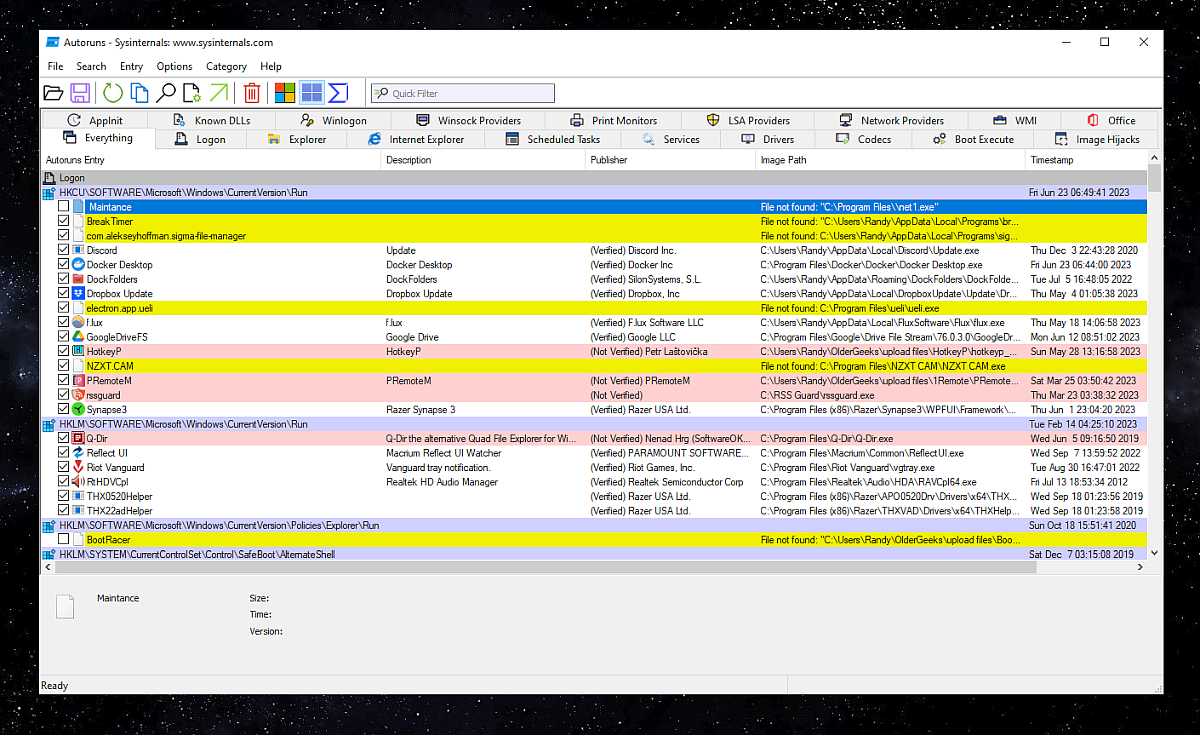Click in the Quick Filter box
1200x735 pixels.
461,93
